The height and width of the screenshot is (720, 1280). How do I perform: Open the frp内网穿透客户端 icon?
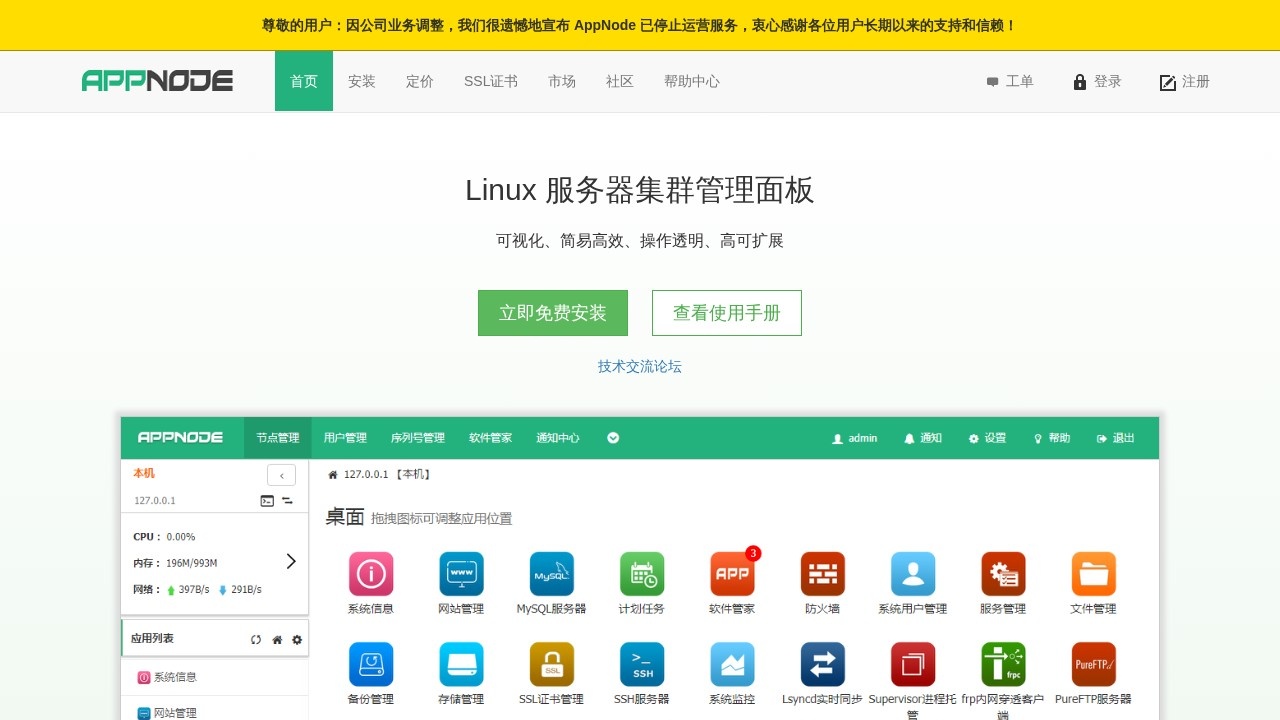pos(1003,664)
